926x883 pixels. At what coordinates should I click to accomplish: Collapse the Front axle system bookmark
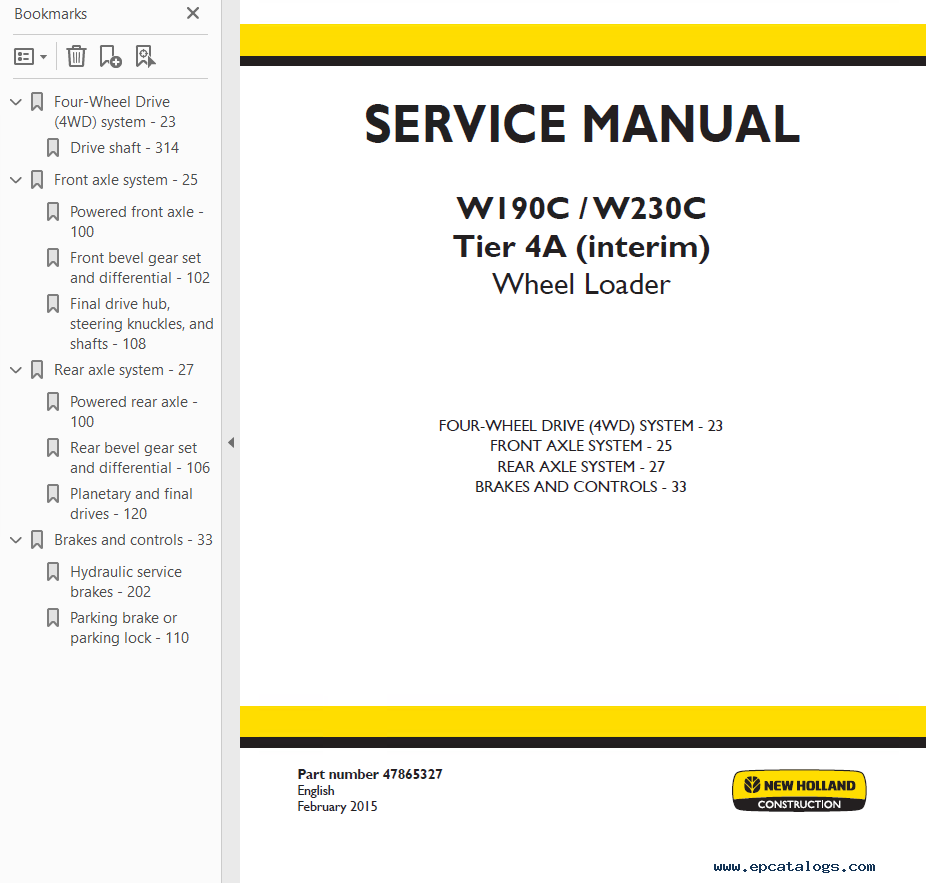tap(16, 180)
